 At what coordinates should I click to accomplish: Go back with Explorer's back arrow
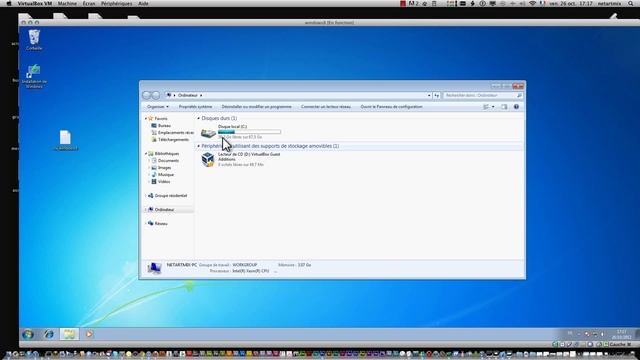coord(147,95)
